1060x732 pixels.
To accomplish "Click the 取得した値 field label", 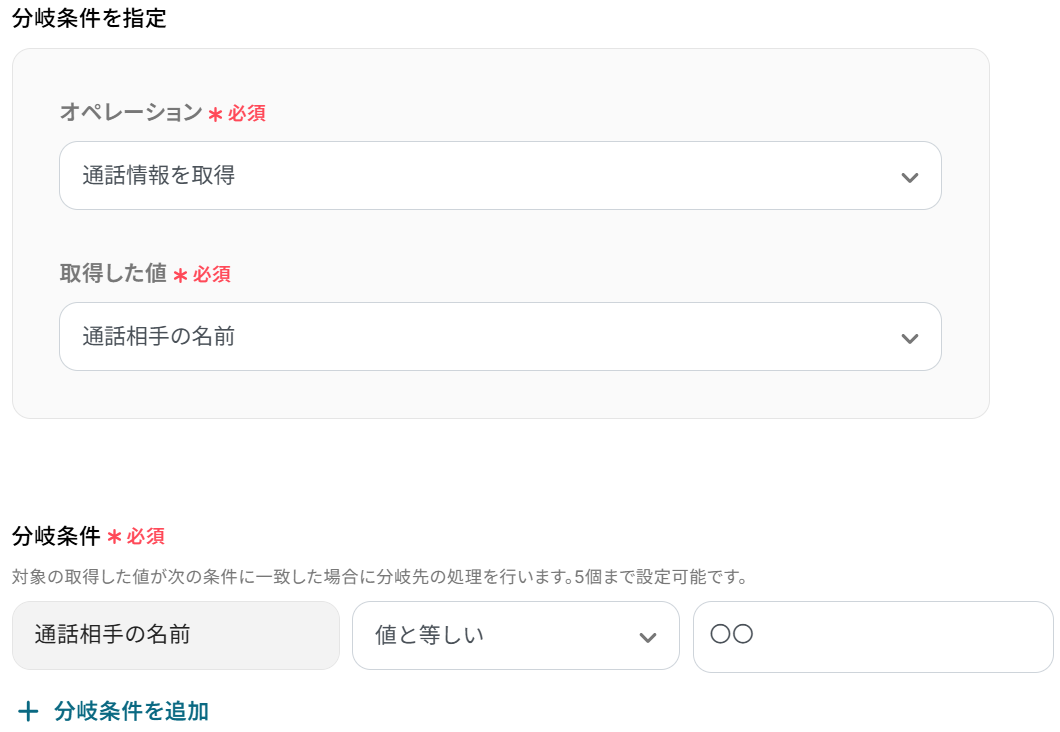I will click(x=113, y=273).
